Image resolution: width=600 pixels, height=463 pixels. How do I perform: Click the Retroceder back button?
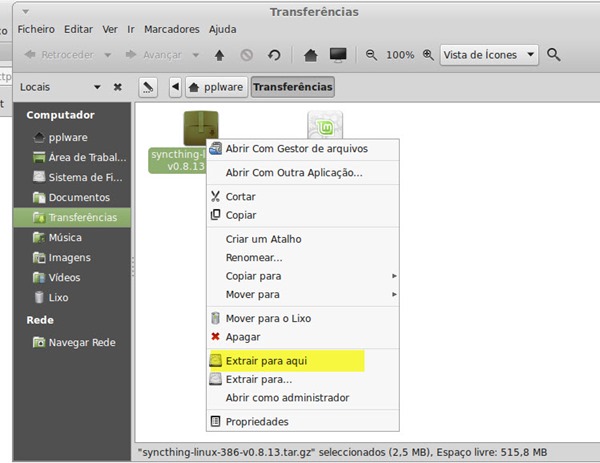point(59,55)
